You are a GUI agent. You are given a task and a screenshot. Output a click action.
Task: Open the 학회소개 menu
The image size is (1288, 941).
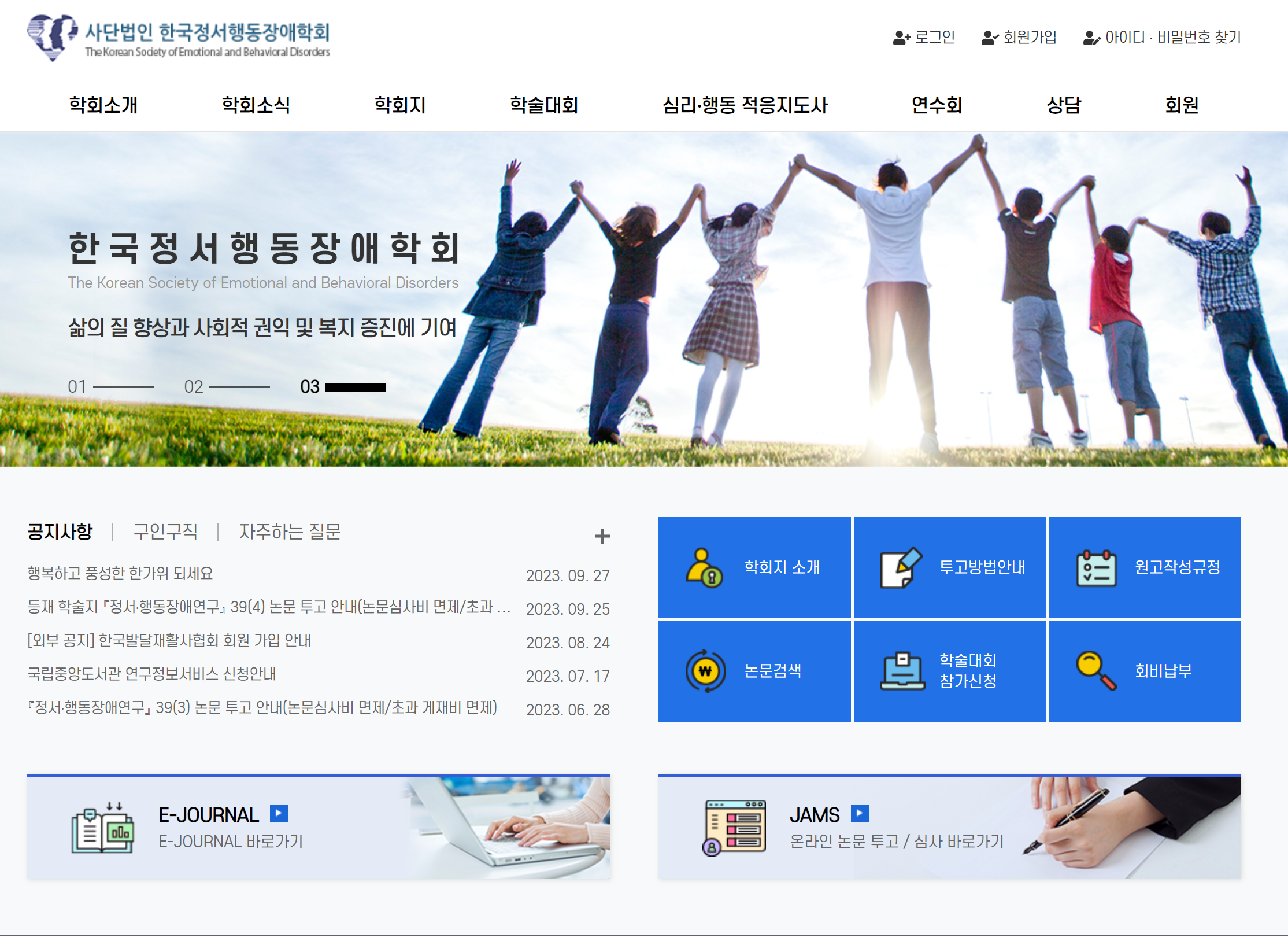103,105
